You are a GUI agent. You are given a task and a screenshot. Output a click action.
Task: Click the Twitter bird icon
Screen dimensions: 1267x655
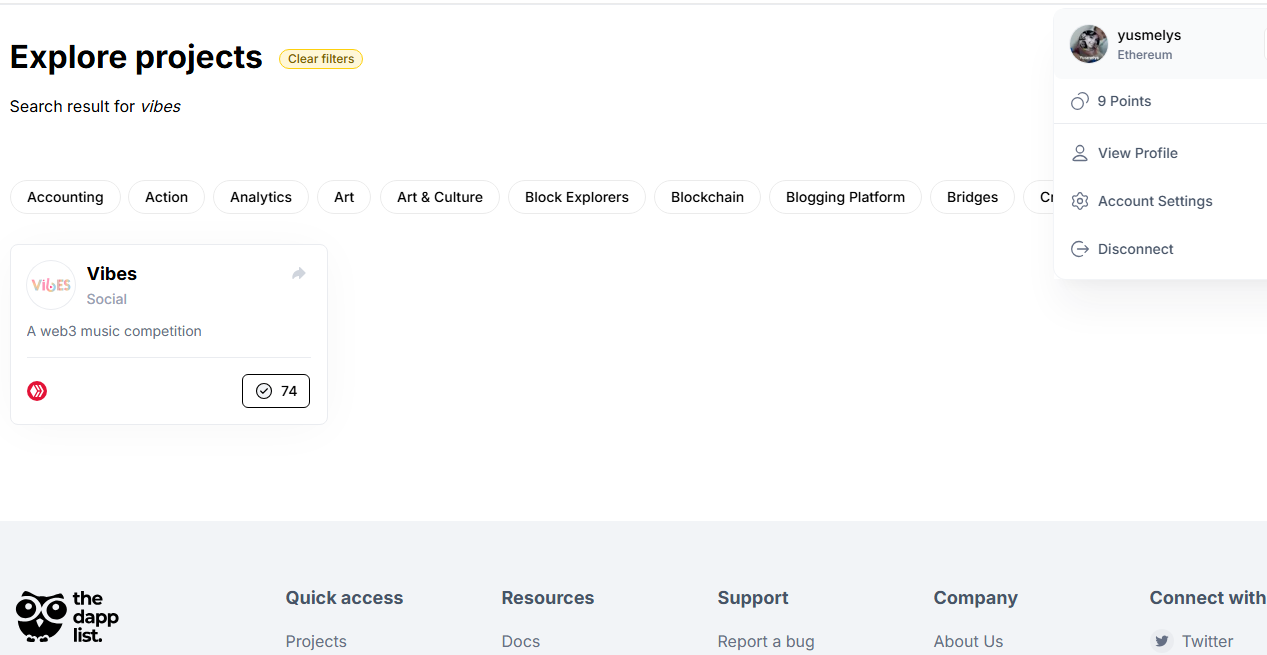coord(1161,641)
